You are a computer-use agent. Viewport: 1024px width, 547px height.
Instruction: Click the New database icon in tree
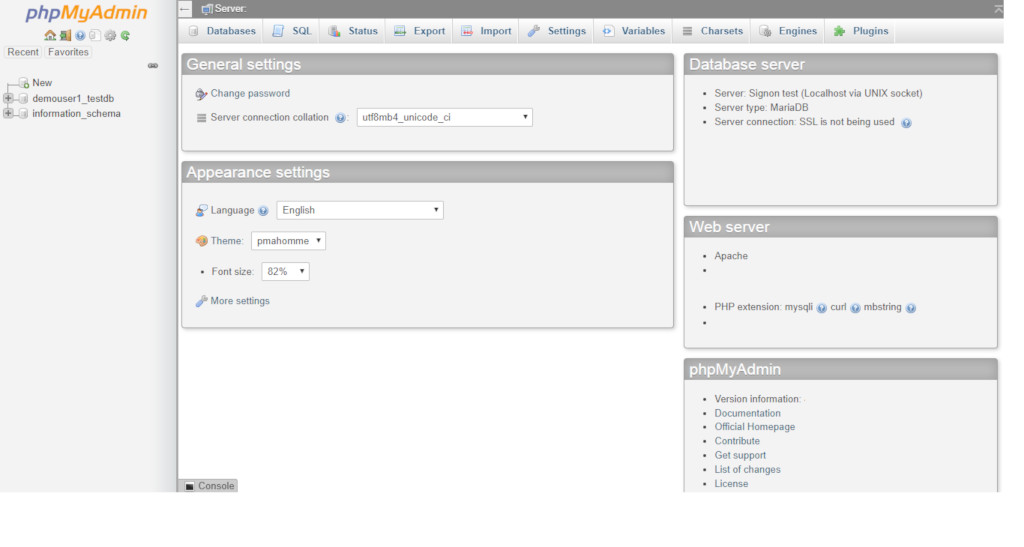pos(24,83)
